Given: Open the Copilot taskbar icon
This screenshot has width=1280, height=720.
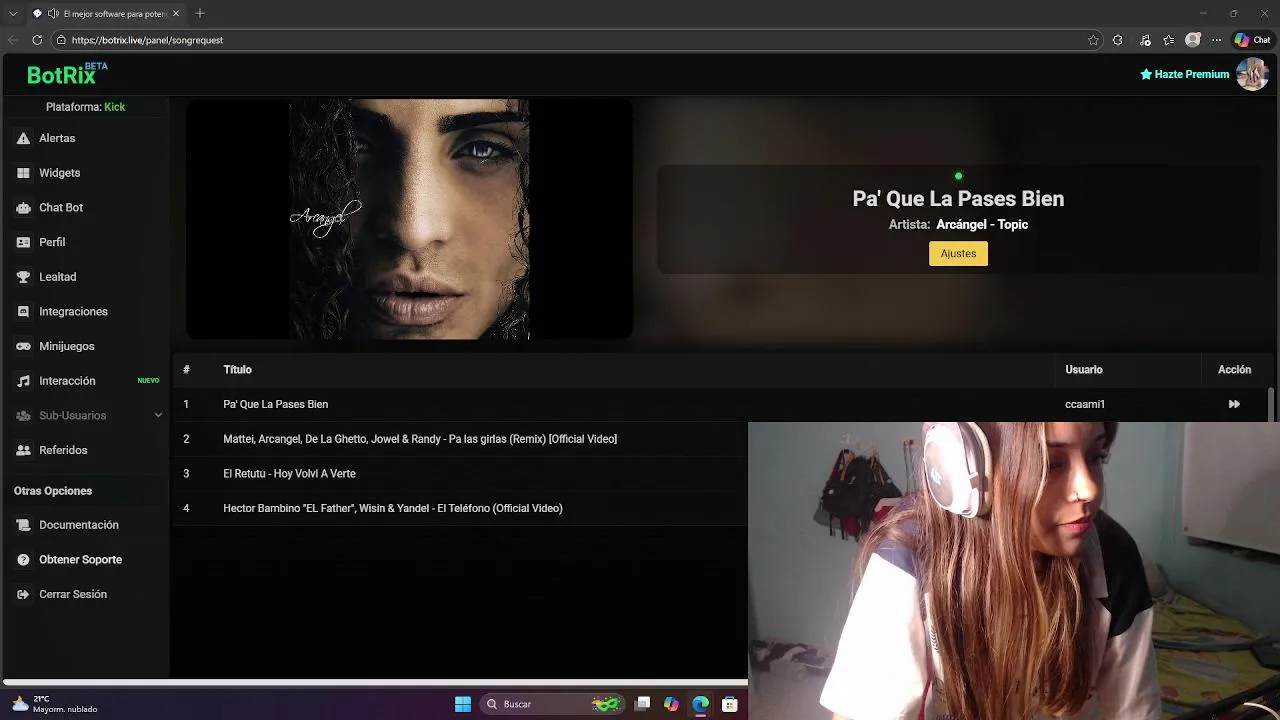Looking at the screenshot, I should point(671,704).
